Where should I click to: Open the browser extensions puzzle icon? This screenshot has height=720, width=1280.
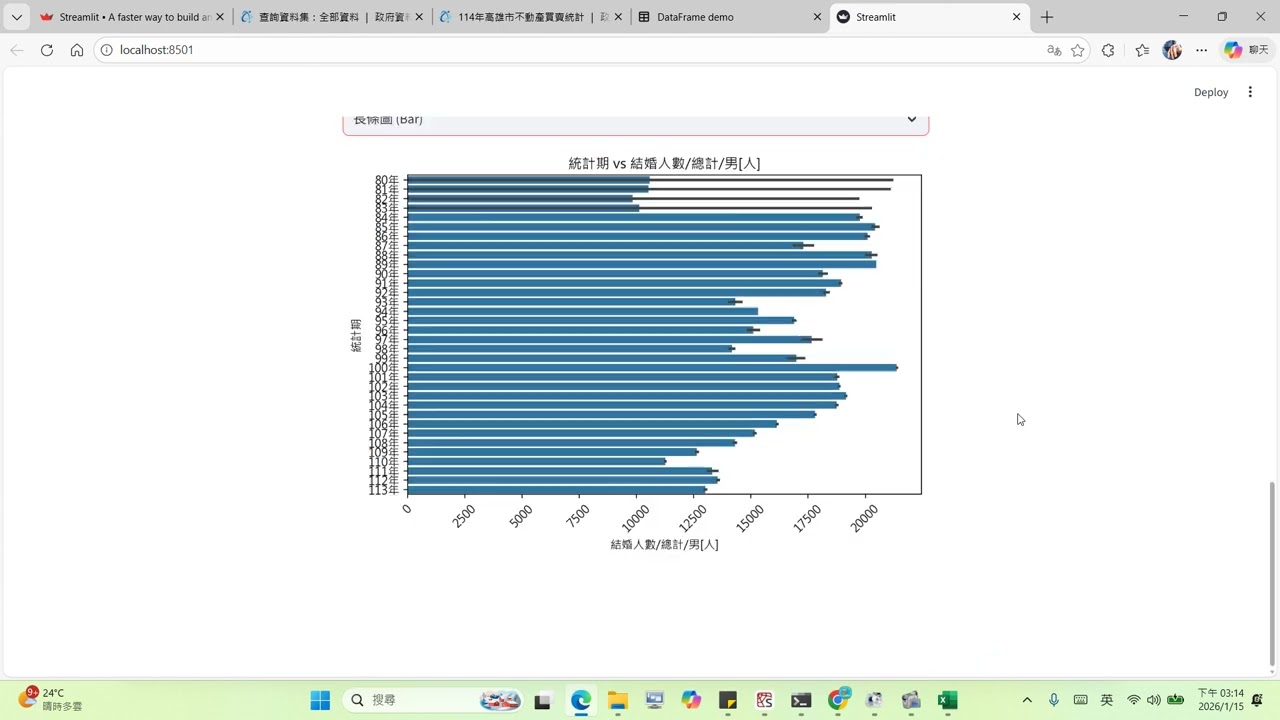[1108, 50]
